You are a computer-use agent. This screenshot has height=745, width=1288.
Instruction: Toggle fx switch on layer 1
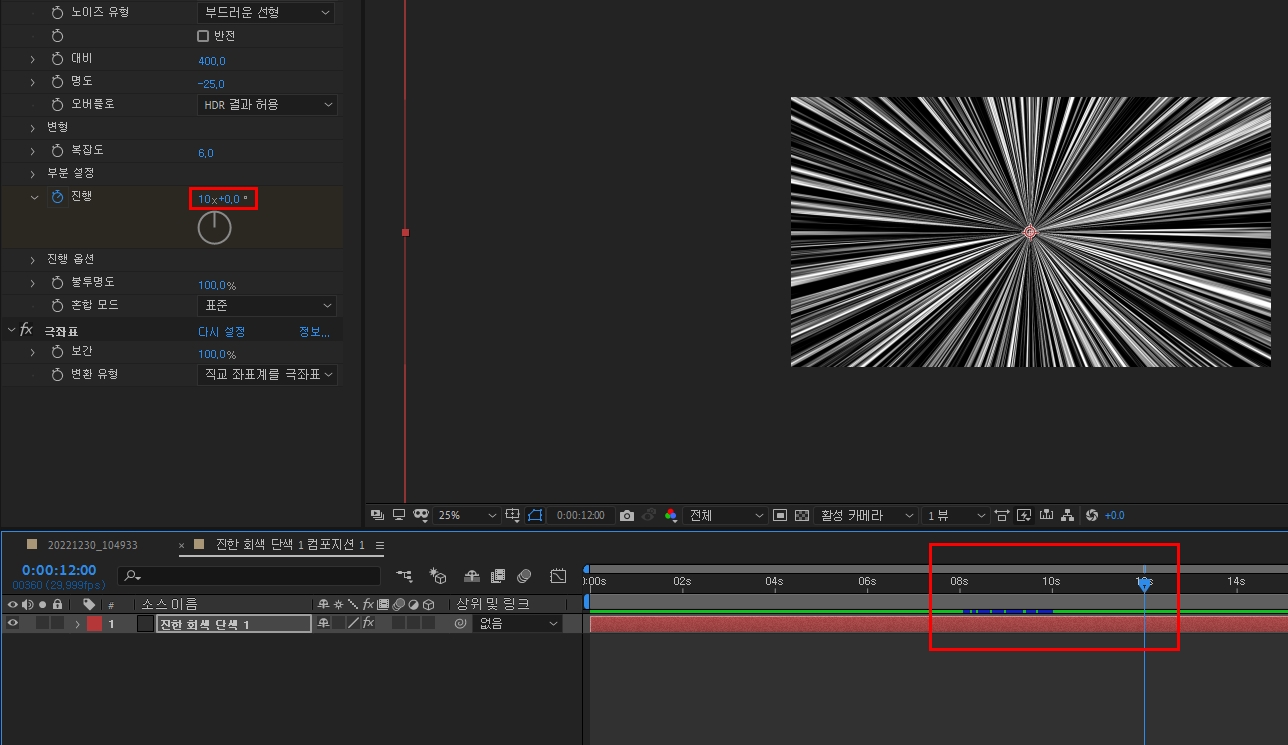368,623
